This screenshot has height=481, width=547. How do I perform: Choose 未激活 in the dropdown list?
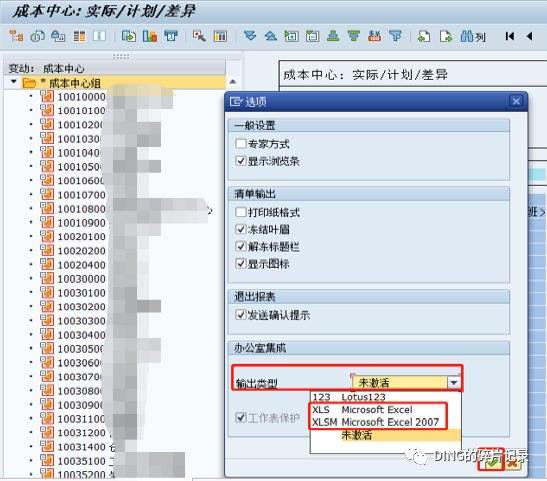coord(385,435)
